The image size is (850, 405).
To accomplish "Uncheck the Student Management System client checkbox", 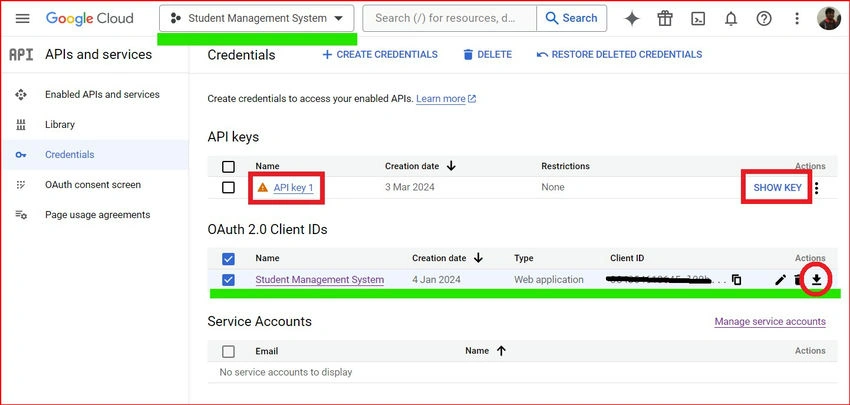I will pos(228,280).
